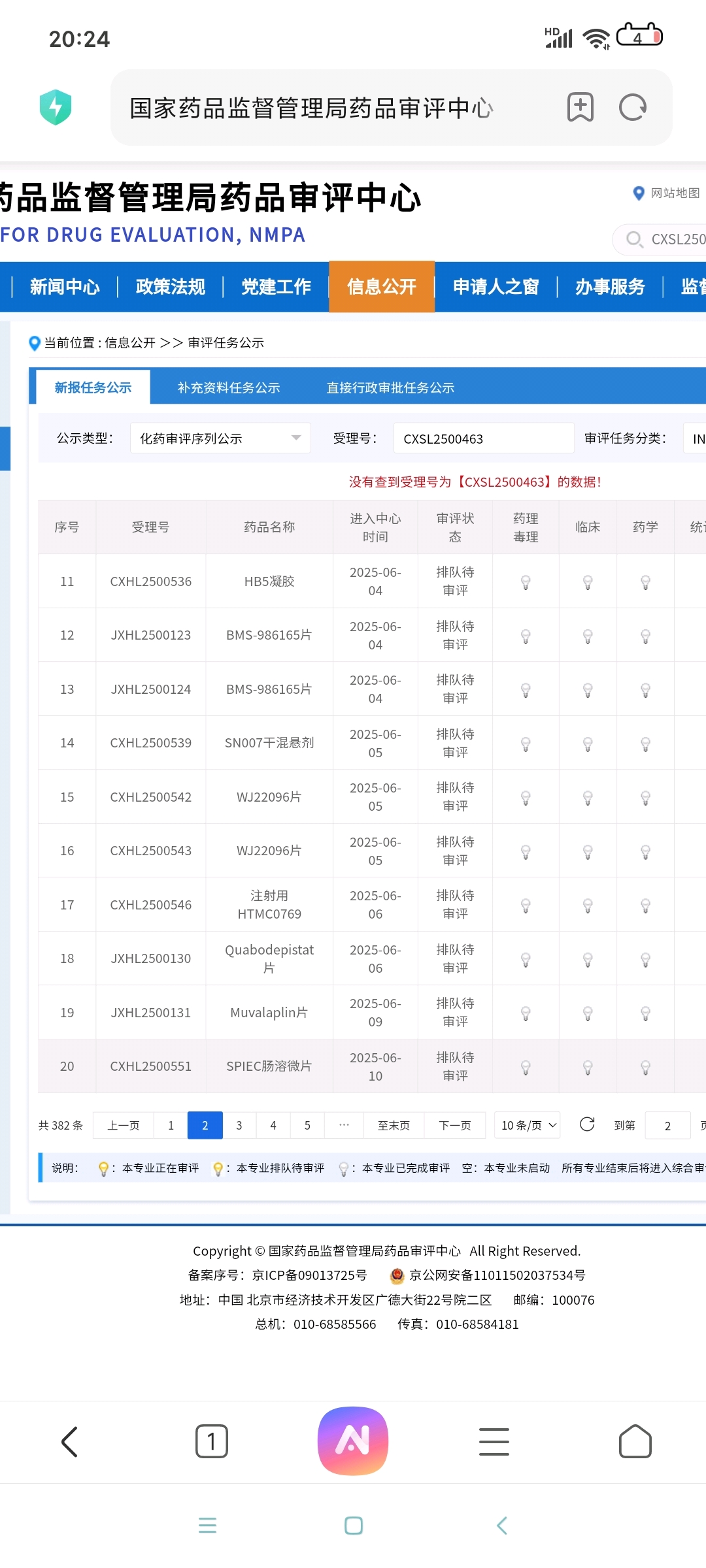Open 办事服务 menu
Image resolution: width=706 pixels, height=1568 pixels.
(x=610, y=287)
